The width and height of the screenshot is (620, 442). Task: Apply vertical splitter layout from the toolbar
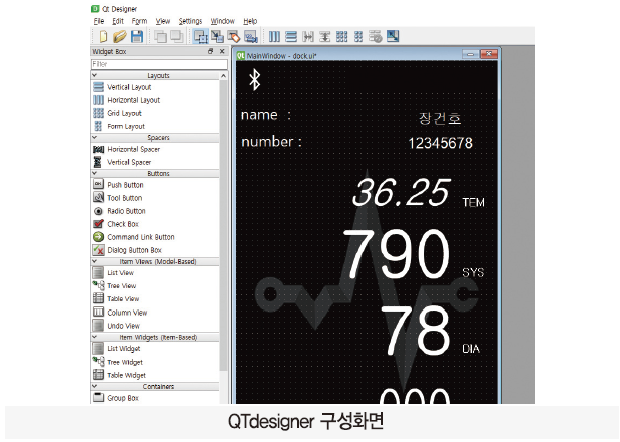click(325, 36)
